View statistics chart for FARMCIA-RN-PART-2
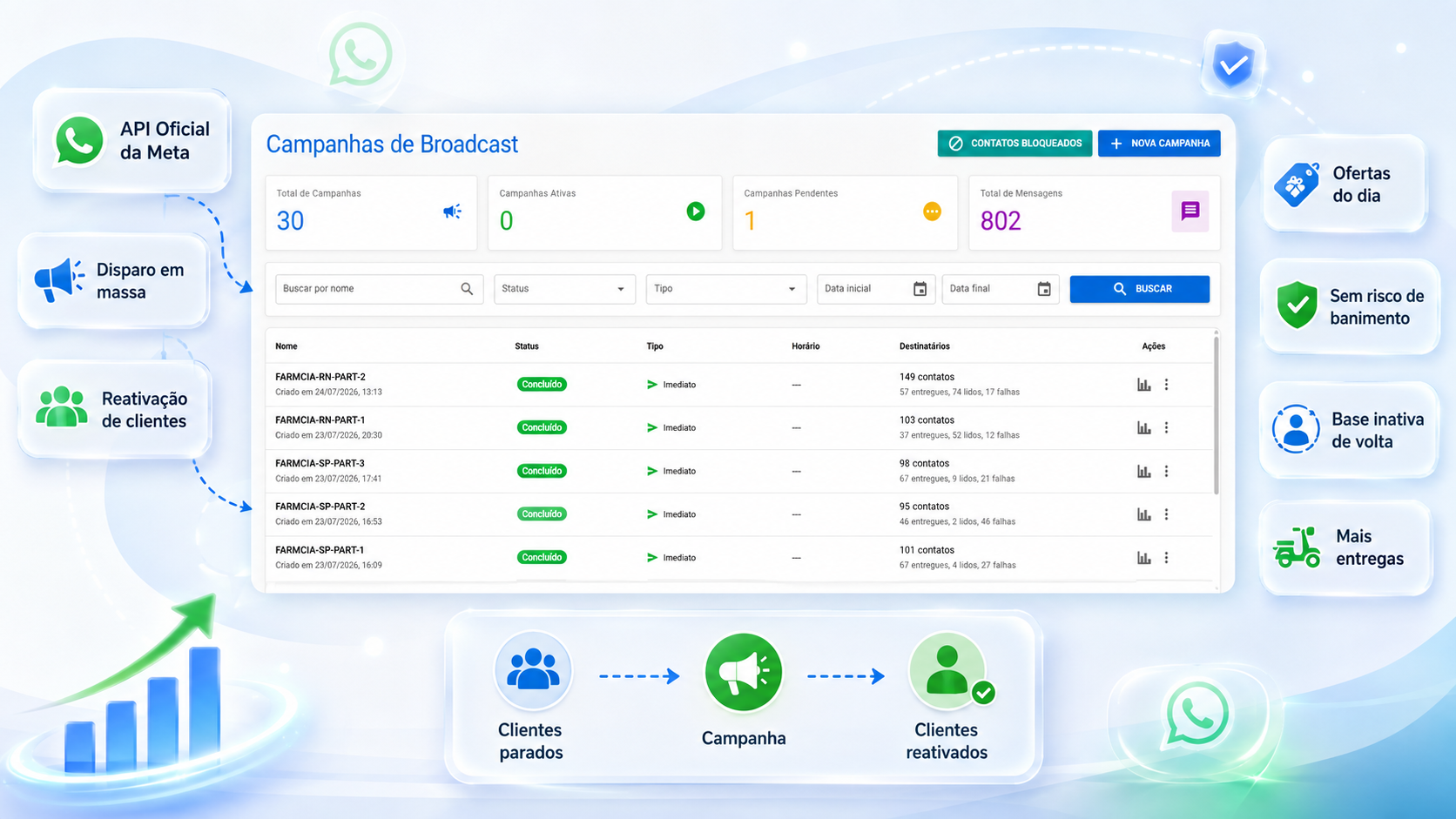Viewport: 1456px width, 819px height. click(1144, 385)
